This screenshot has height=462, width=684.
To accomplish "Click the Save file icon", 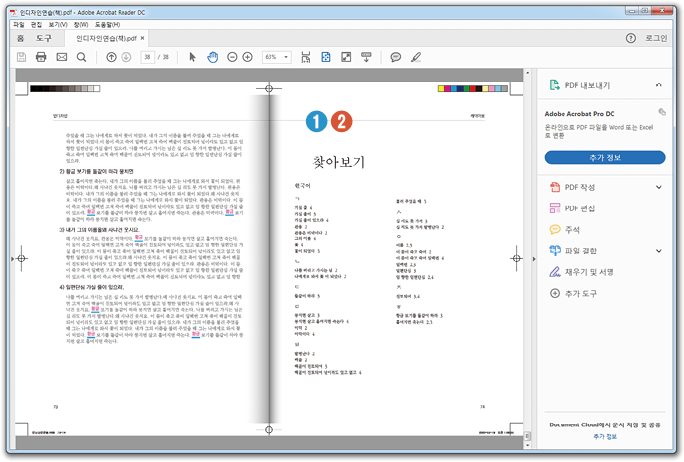I will (x=21, y=57).
